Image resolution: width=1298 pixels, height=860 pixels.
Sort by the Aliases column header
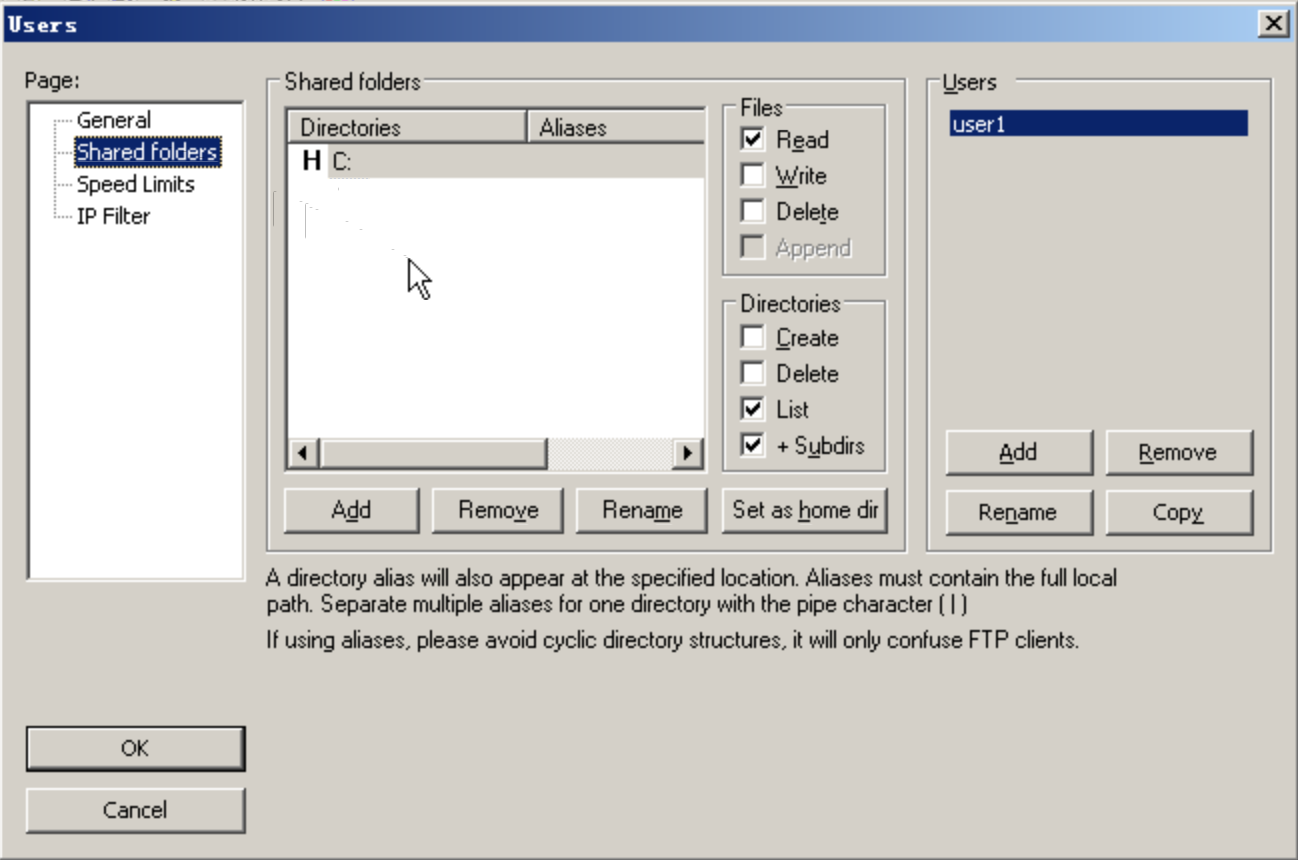click(x=614, y=128)
